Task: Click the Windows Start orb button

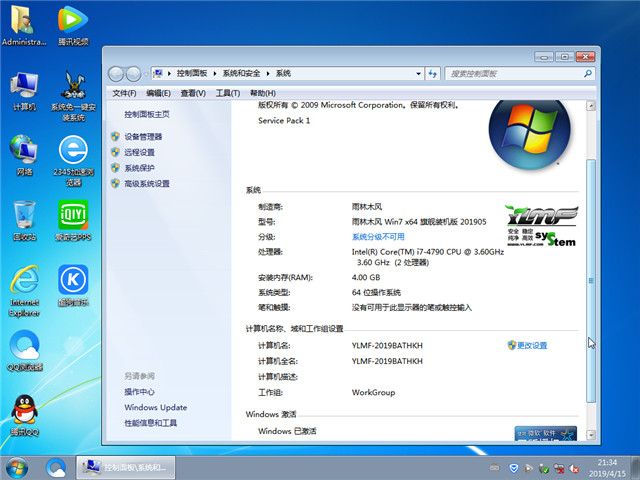Action: click(17, 467)
